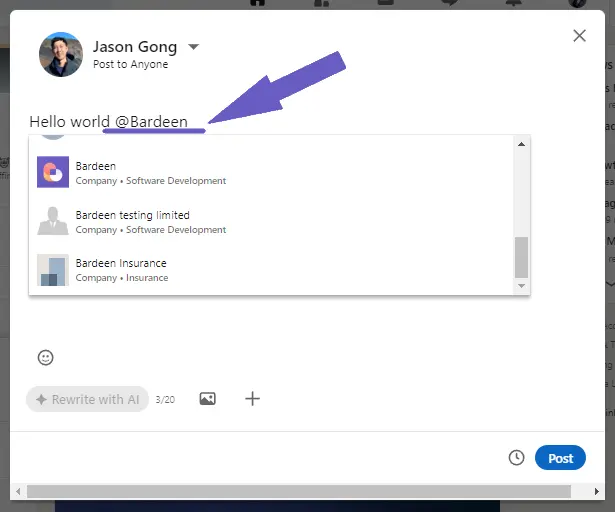
Task: Close the post dialog with the X
Action: (x=579, y=36)
